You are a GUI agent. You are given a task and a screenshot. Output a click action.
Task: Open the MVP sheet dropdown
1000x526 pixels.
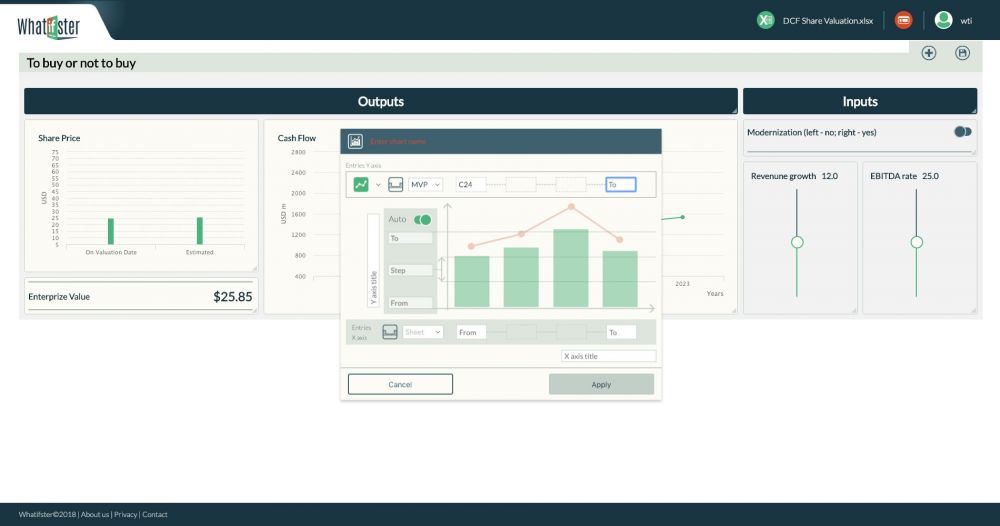point(425,184)
